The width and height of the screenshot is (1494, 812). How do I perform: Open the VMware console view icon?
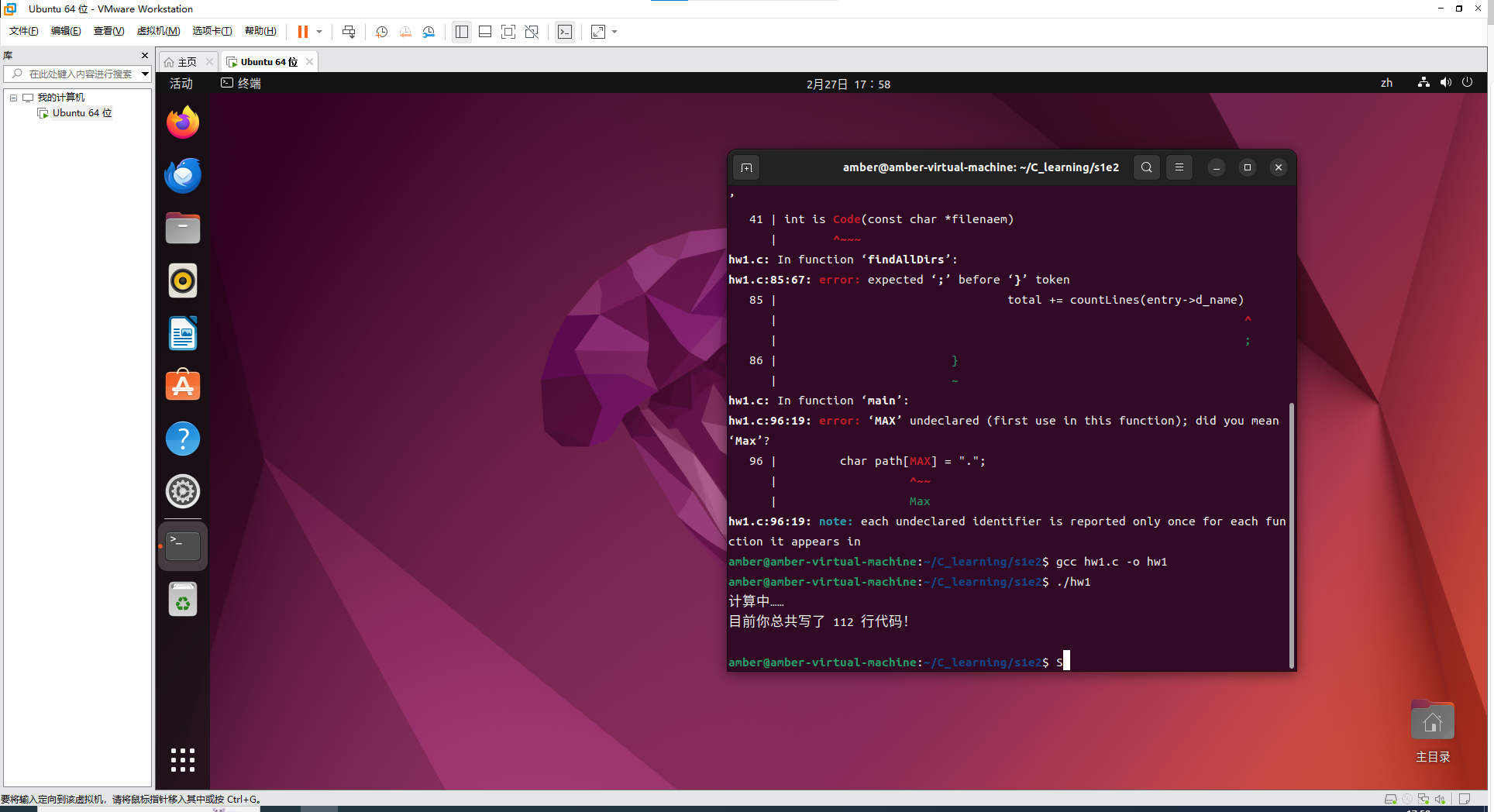pos(565,32)
